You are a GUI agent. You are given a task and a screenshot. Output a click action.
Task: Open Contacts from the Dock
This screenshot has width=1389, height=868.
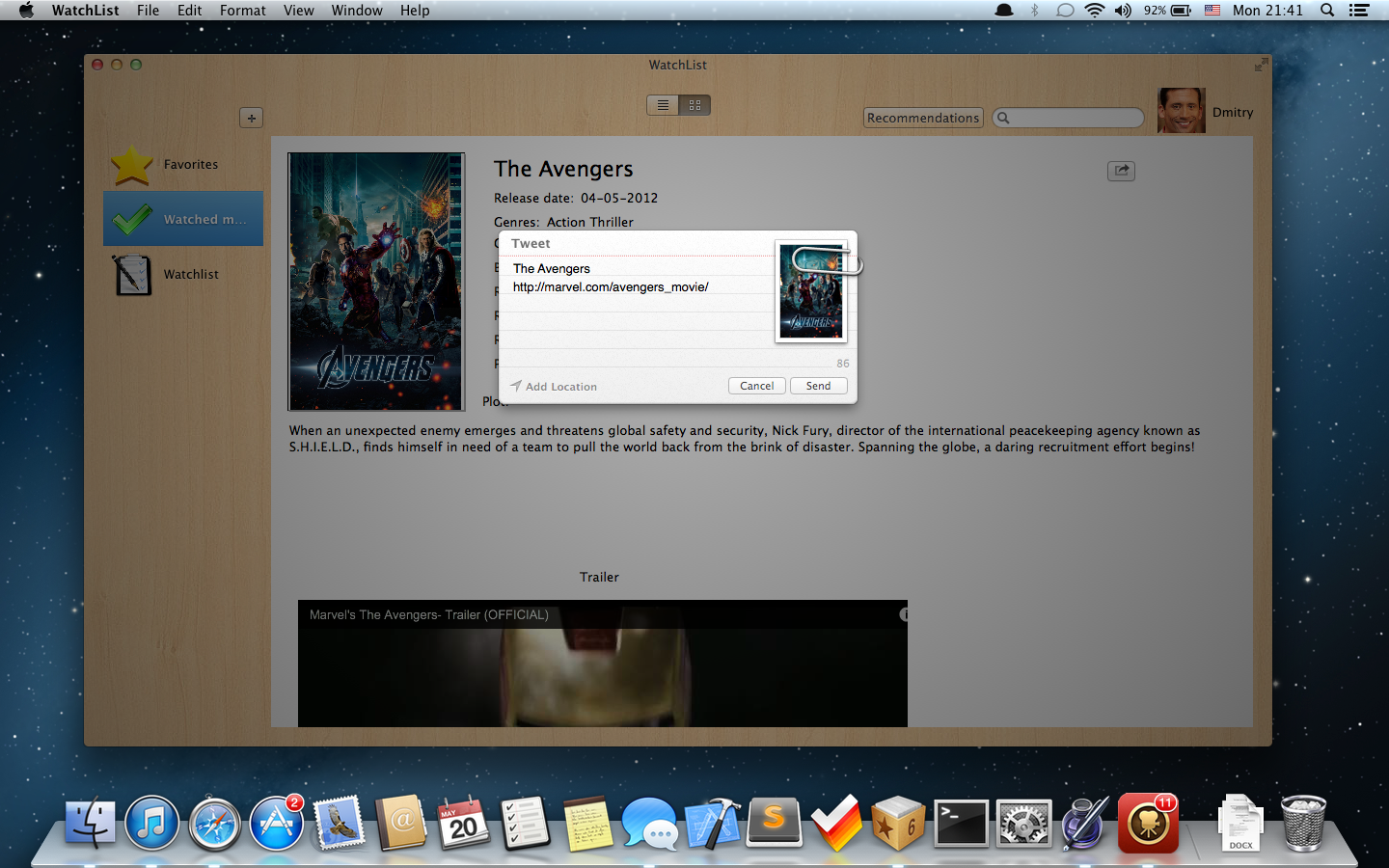pos(401,825)
